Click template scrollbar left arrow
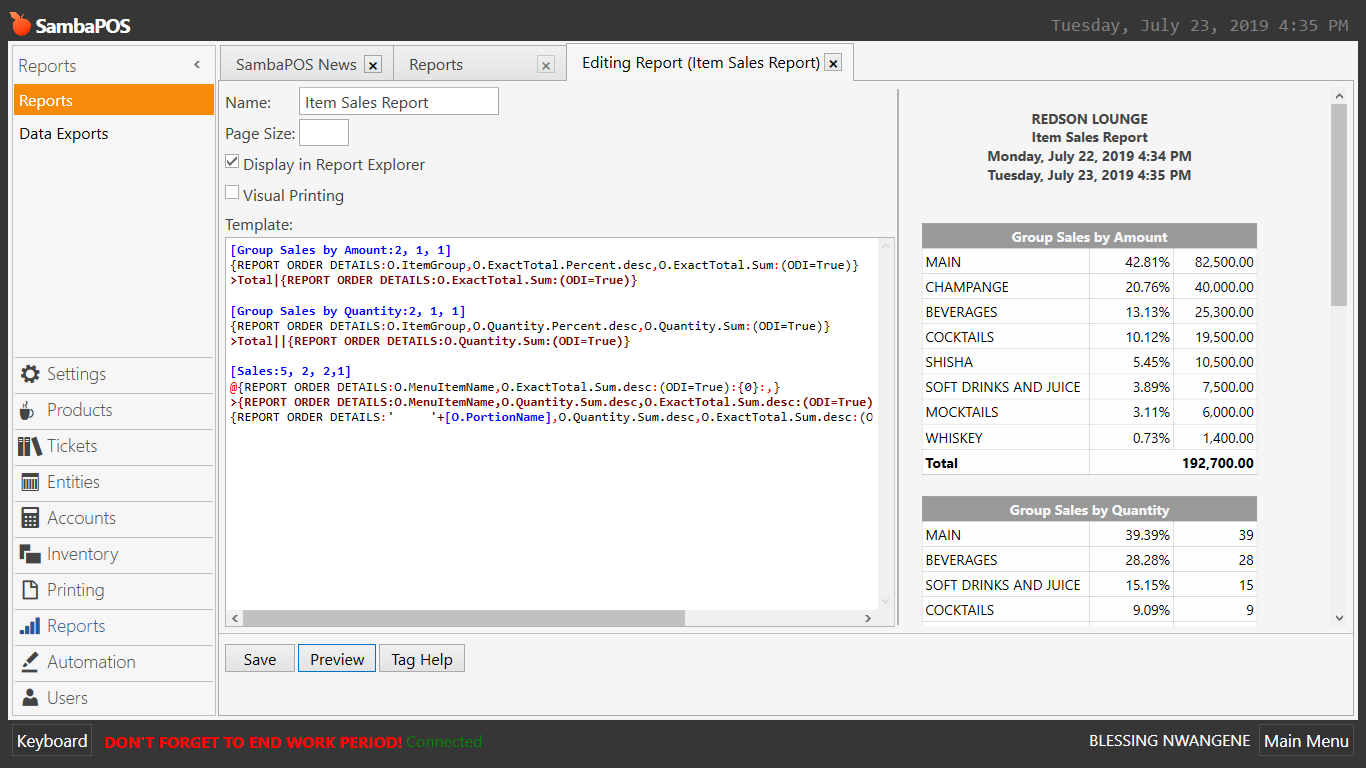 (234, 618)
